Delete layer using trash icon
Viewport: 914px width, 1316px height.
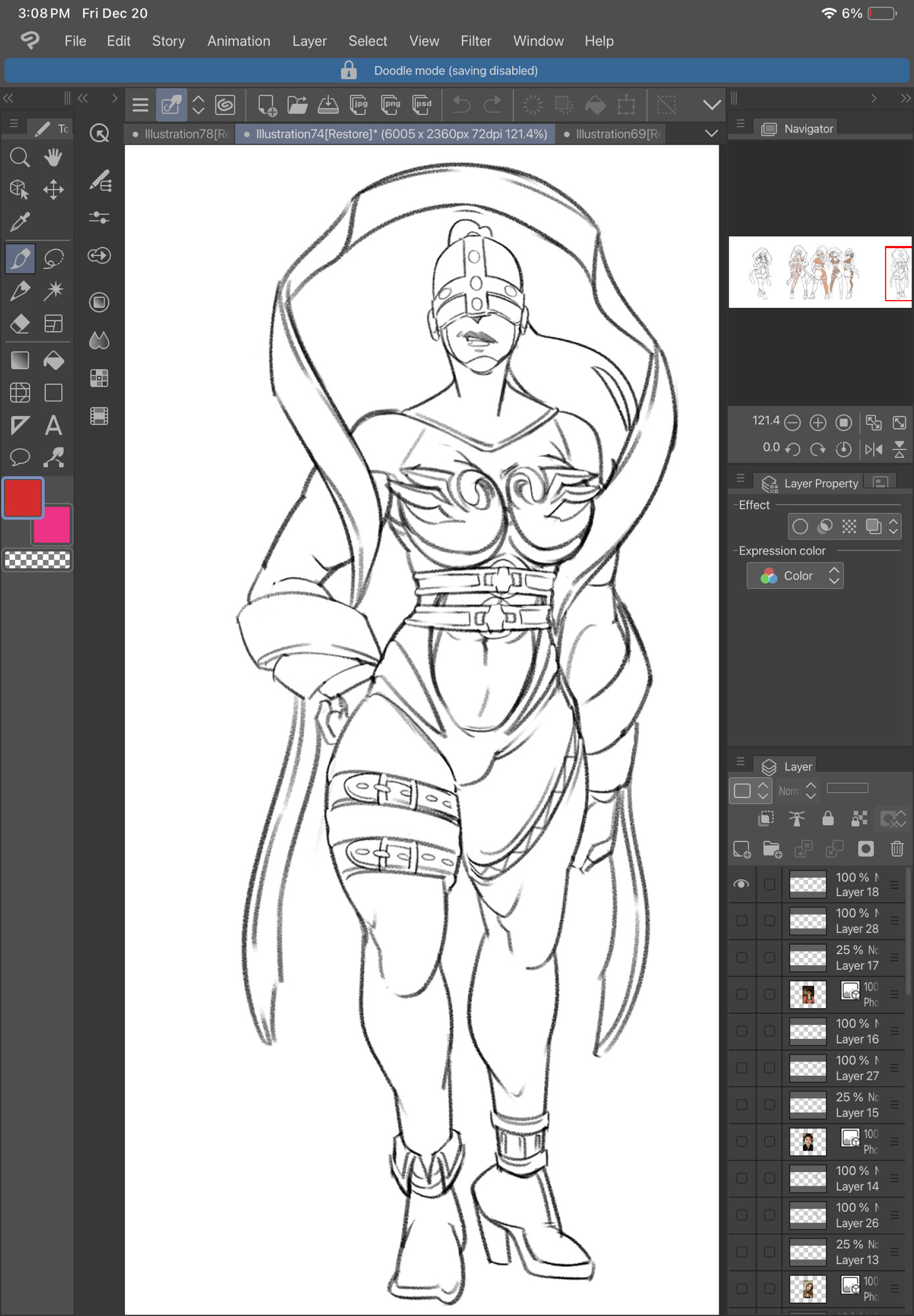[897, 849]
